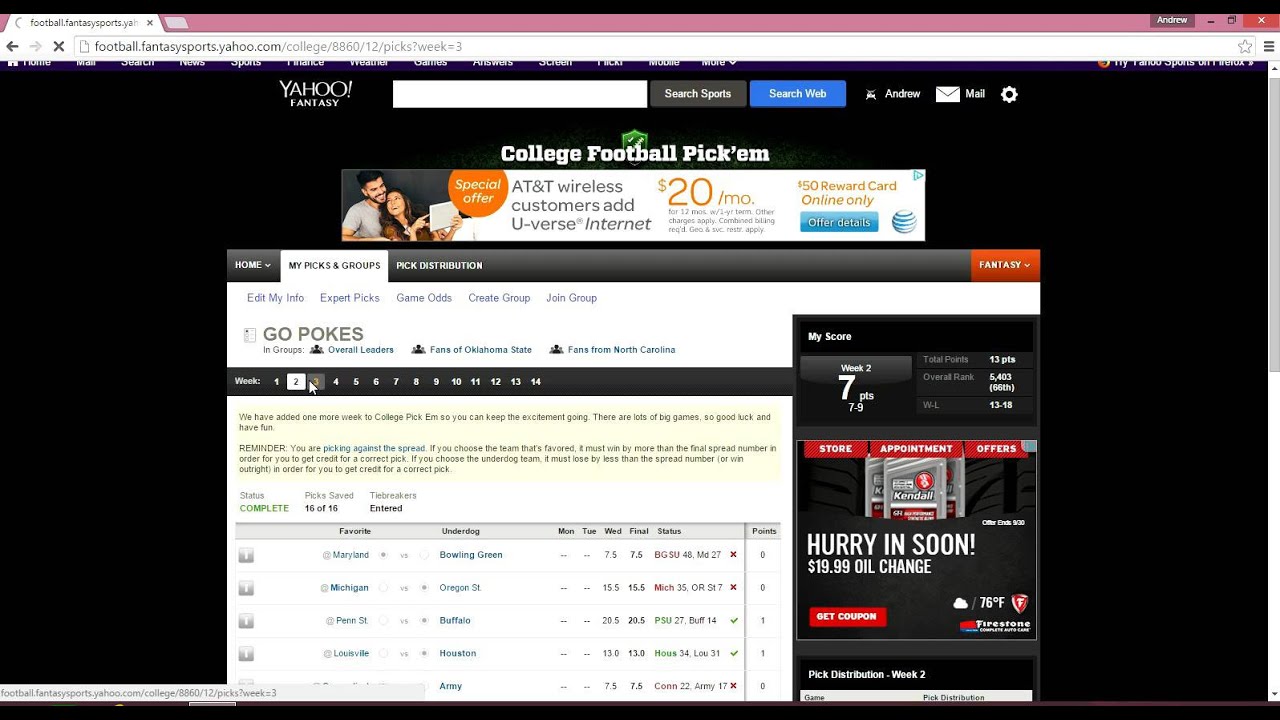Open Join Group link
The image size is (1280, 720).
[571, 298]
